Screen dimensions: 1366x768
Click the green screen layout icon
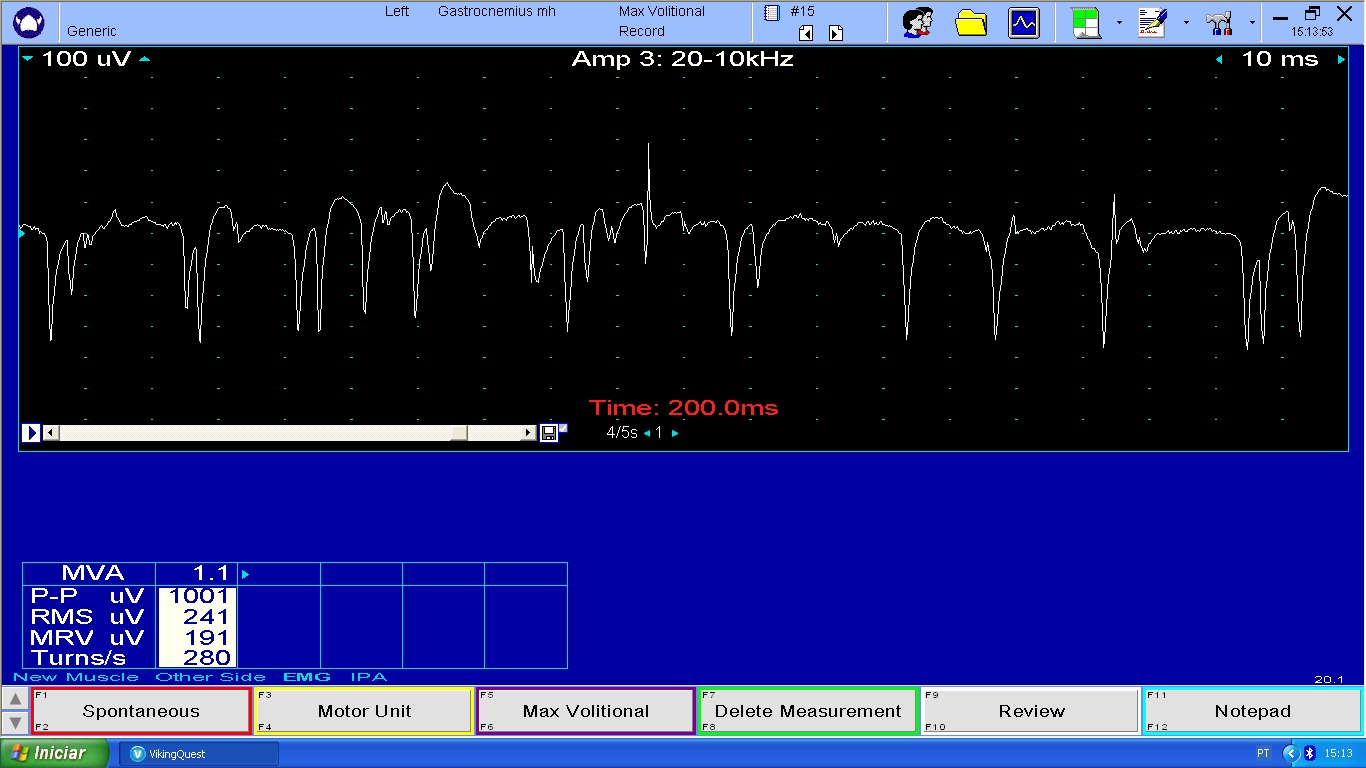pos(1086,22)
